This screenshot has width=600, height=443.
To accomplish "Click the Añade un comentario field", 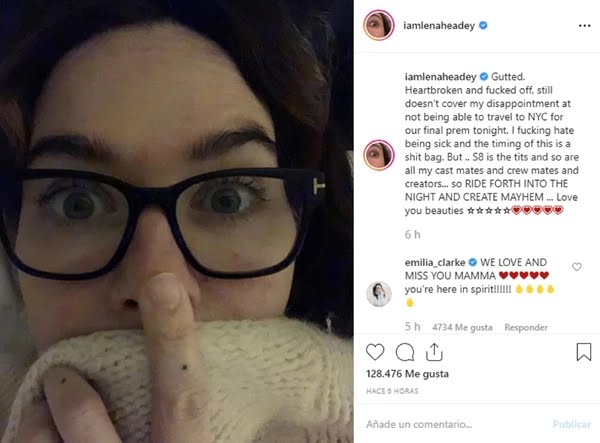I will (x=455, y=424).
